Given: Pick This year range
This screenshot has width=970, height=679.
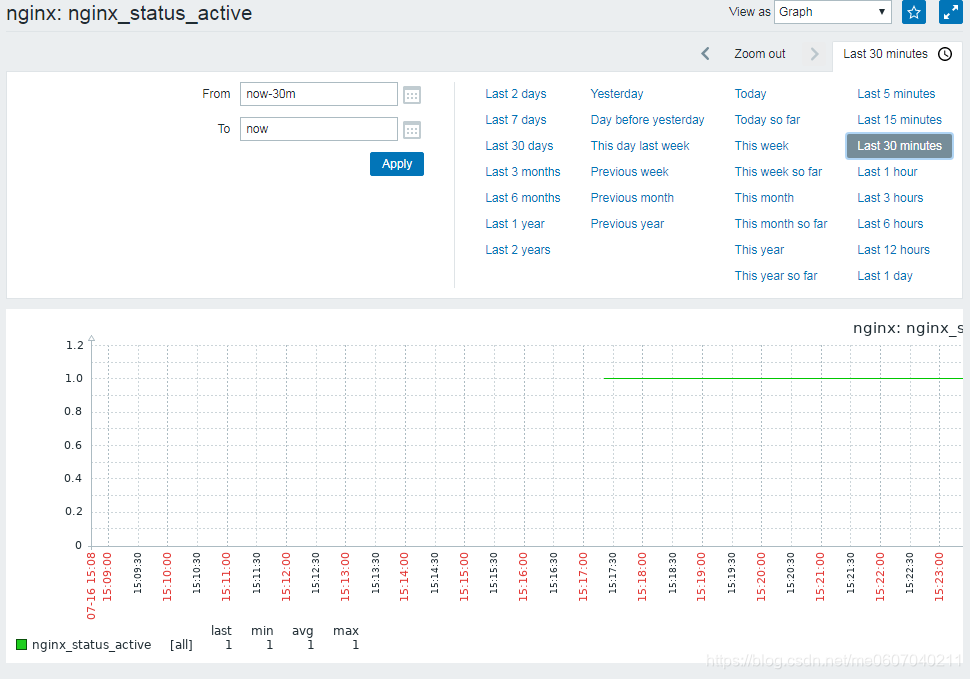Looking at the screenshot, I should (759, 250).
